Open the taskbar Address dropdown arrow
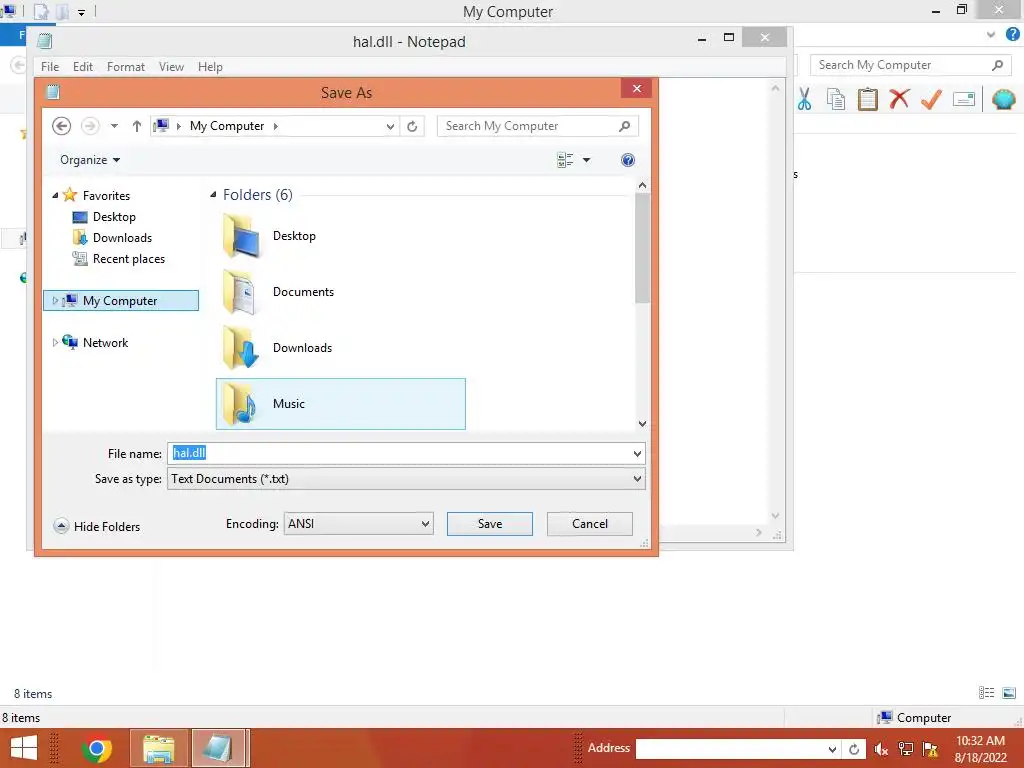1024x768 pixels. [x=832, y=749]
